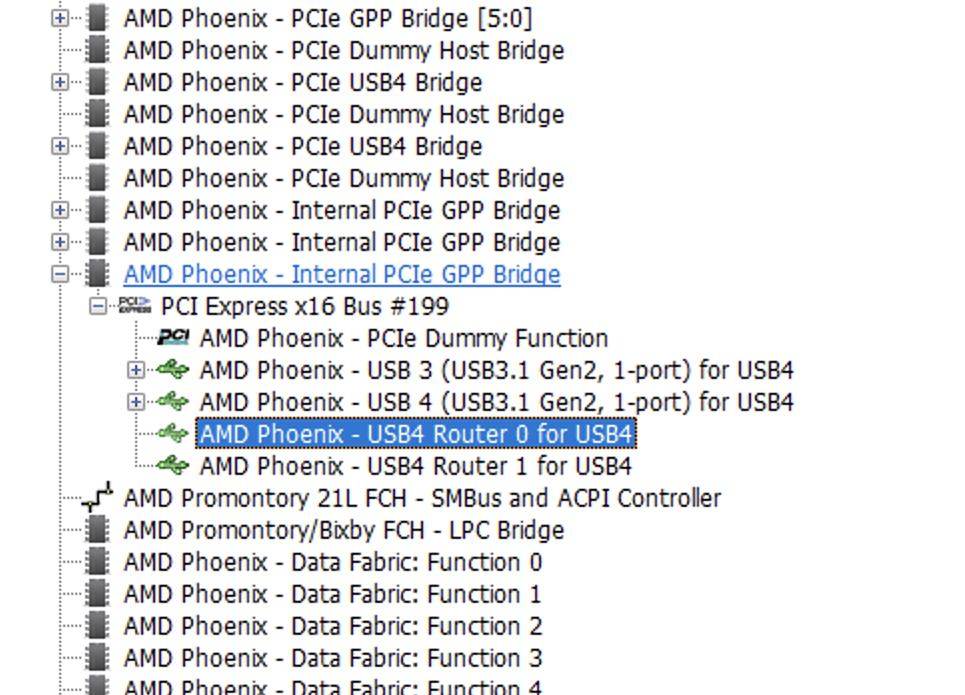Collapse the PCI Express x16 Bus #199 node
The image size is (965, 695).
97,306
